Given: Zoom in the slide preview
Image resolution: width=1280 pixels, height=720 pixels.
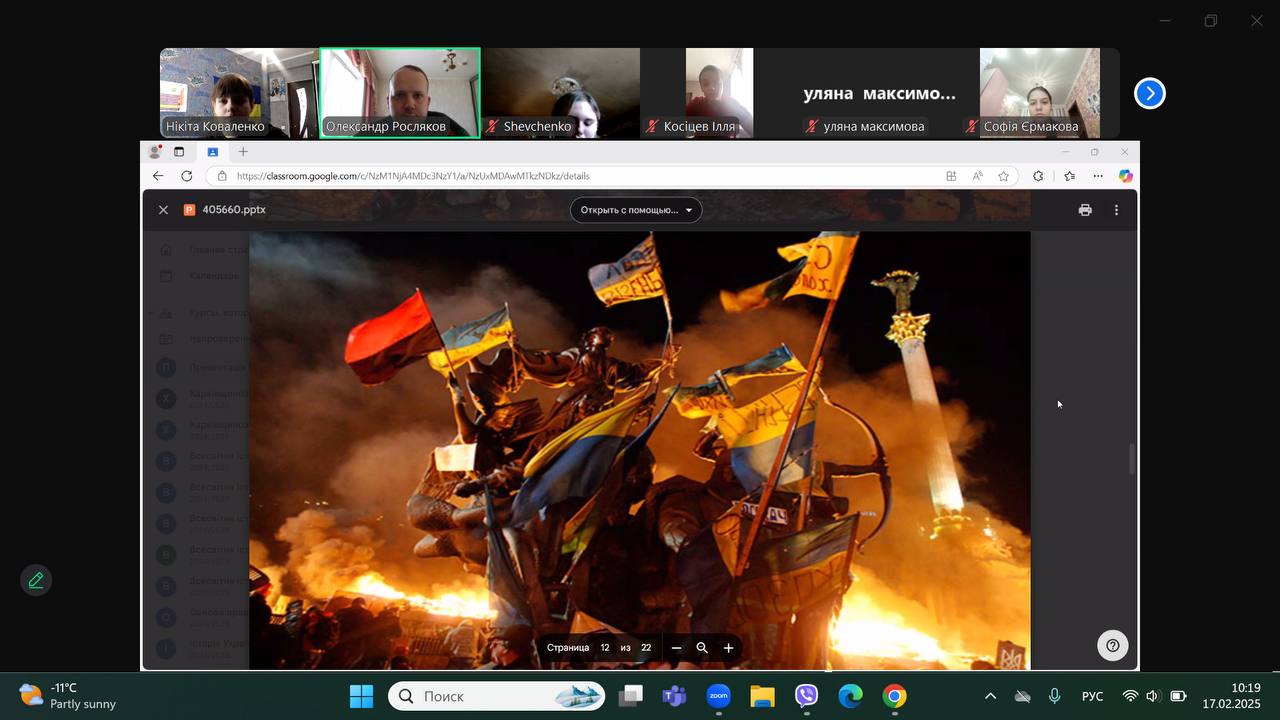Looking at the screenshot, I should point(728,648).
